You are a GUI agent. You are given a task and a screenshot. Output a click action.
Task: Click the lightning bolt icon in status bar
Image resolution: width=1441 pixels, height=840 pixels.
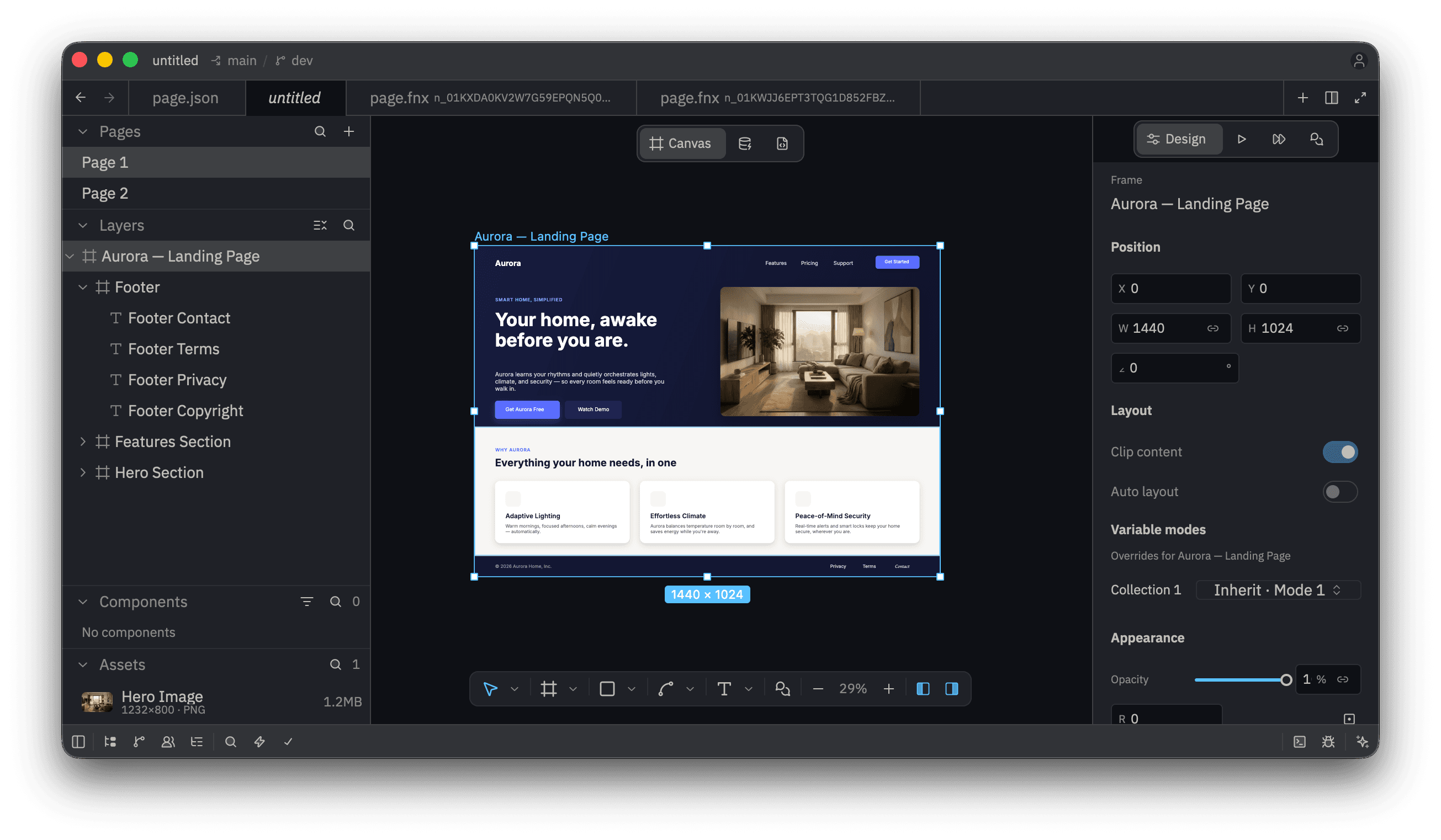click(x=259, y=742)
